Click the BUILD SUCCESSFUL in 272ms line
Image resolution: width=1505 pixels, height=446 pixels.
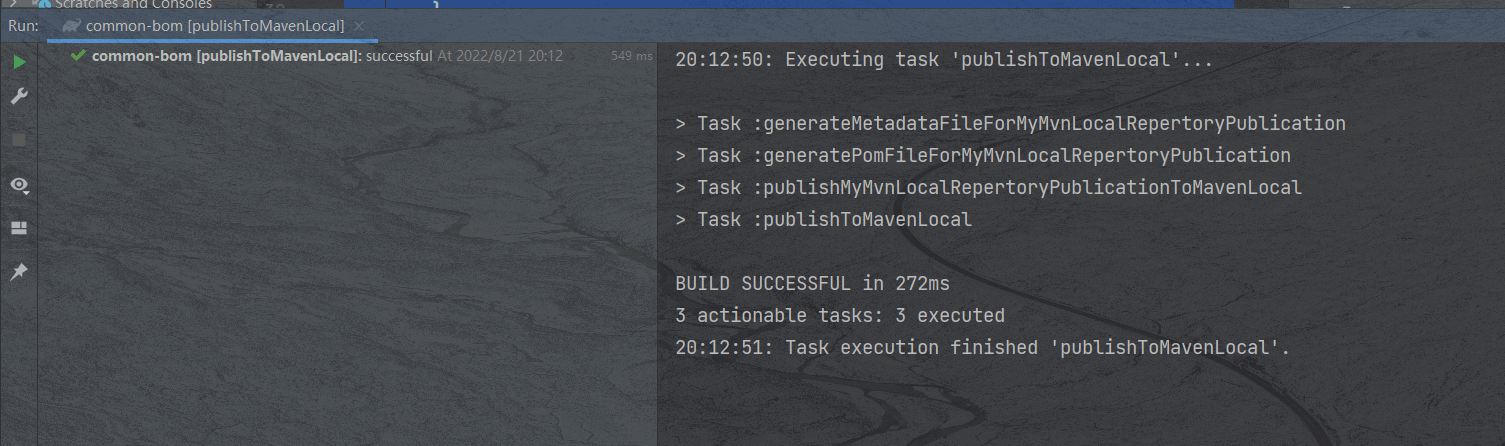[813, 284]
